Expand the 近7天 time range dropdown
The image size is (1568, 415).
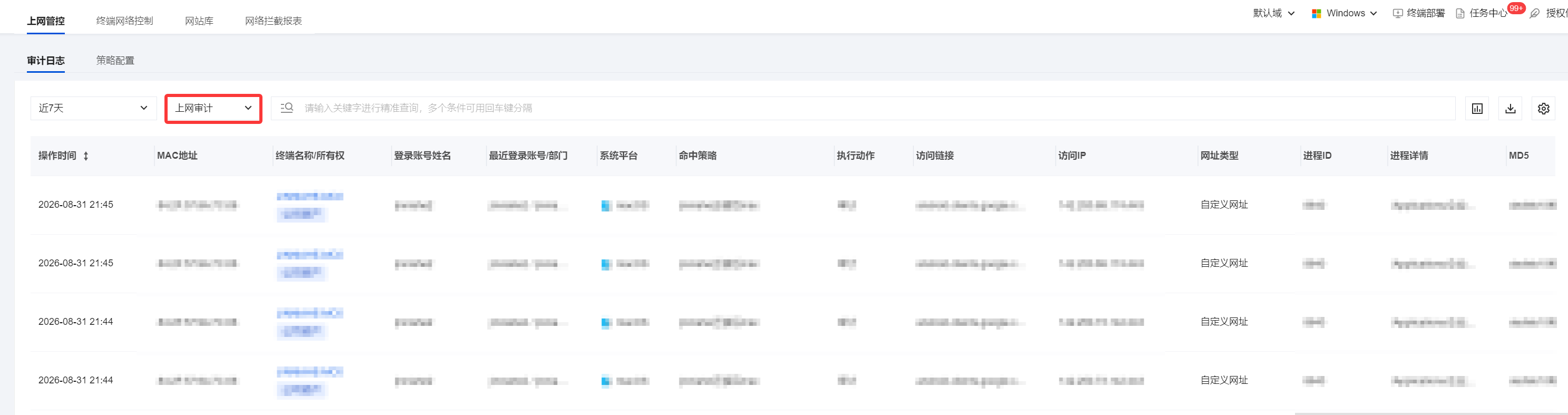(93, 108)
